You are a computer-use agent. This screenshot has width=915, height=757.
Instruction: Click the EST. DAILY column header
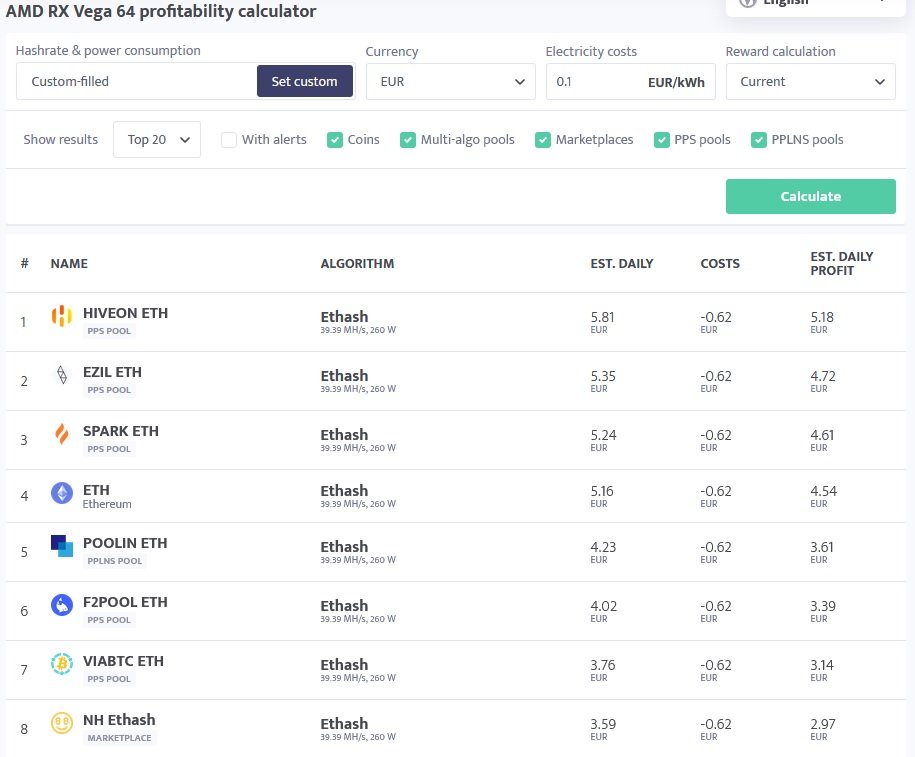pos(621,263)
